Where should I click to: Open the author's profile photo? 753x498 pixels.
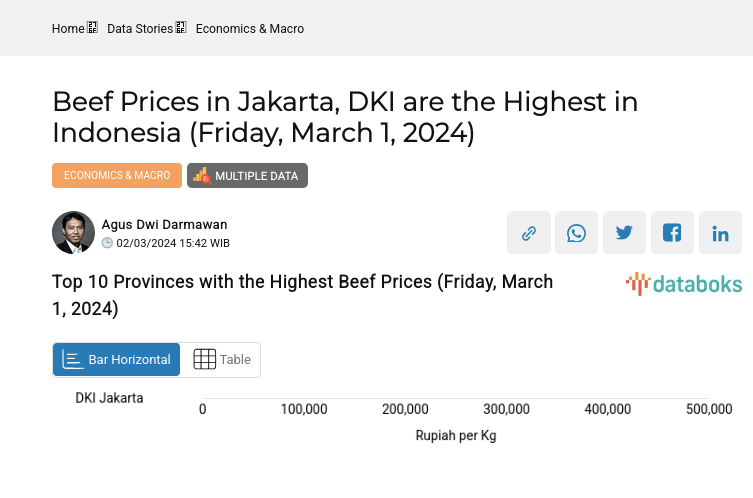73,233
